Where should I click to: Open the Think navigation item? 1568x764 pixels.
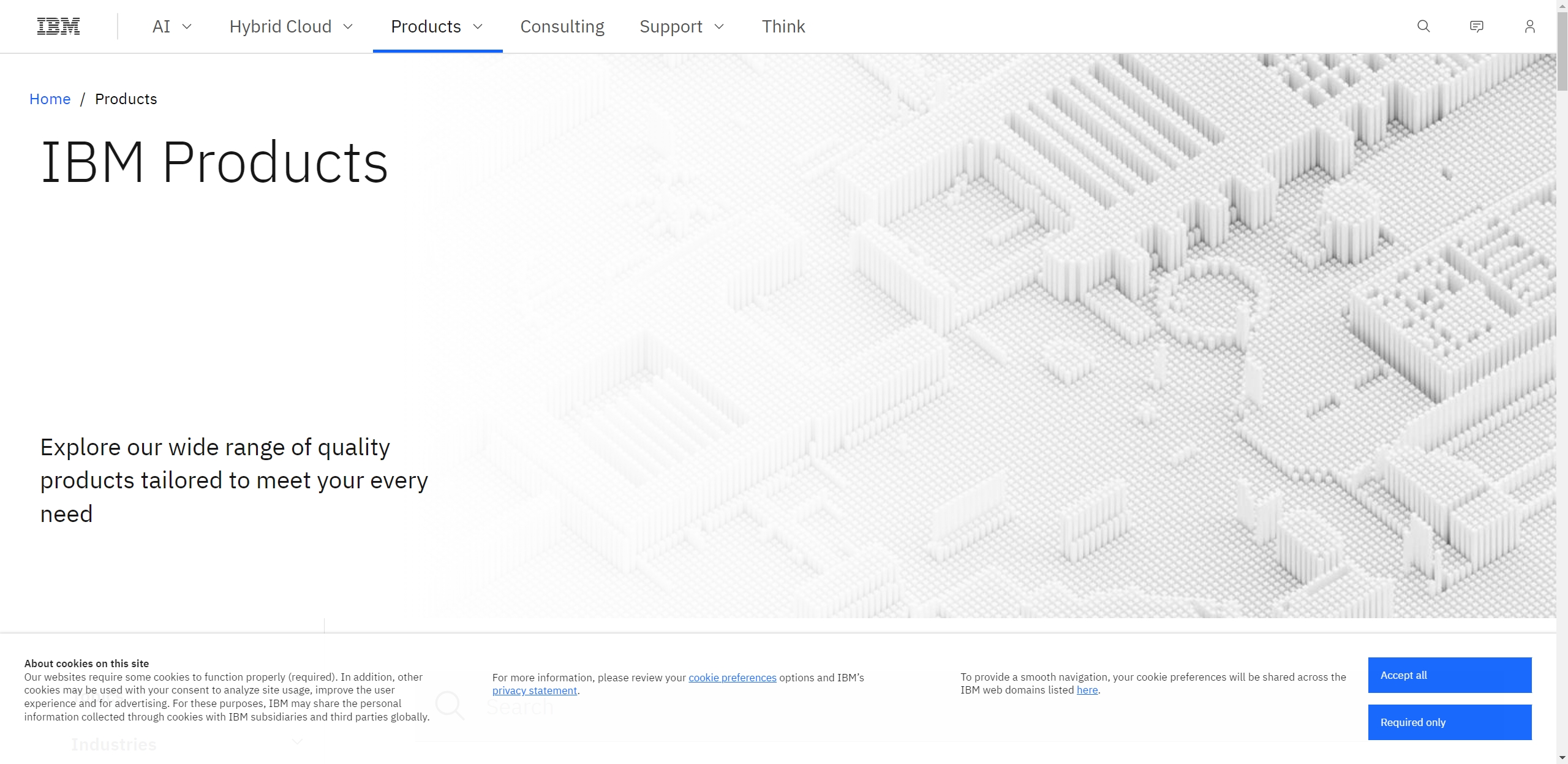click(783, 26)
